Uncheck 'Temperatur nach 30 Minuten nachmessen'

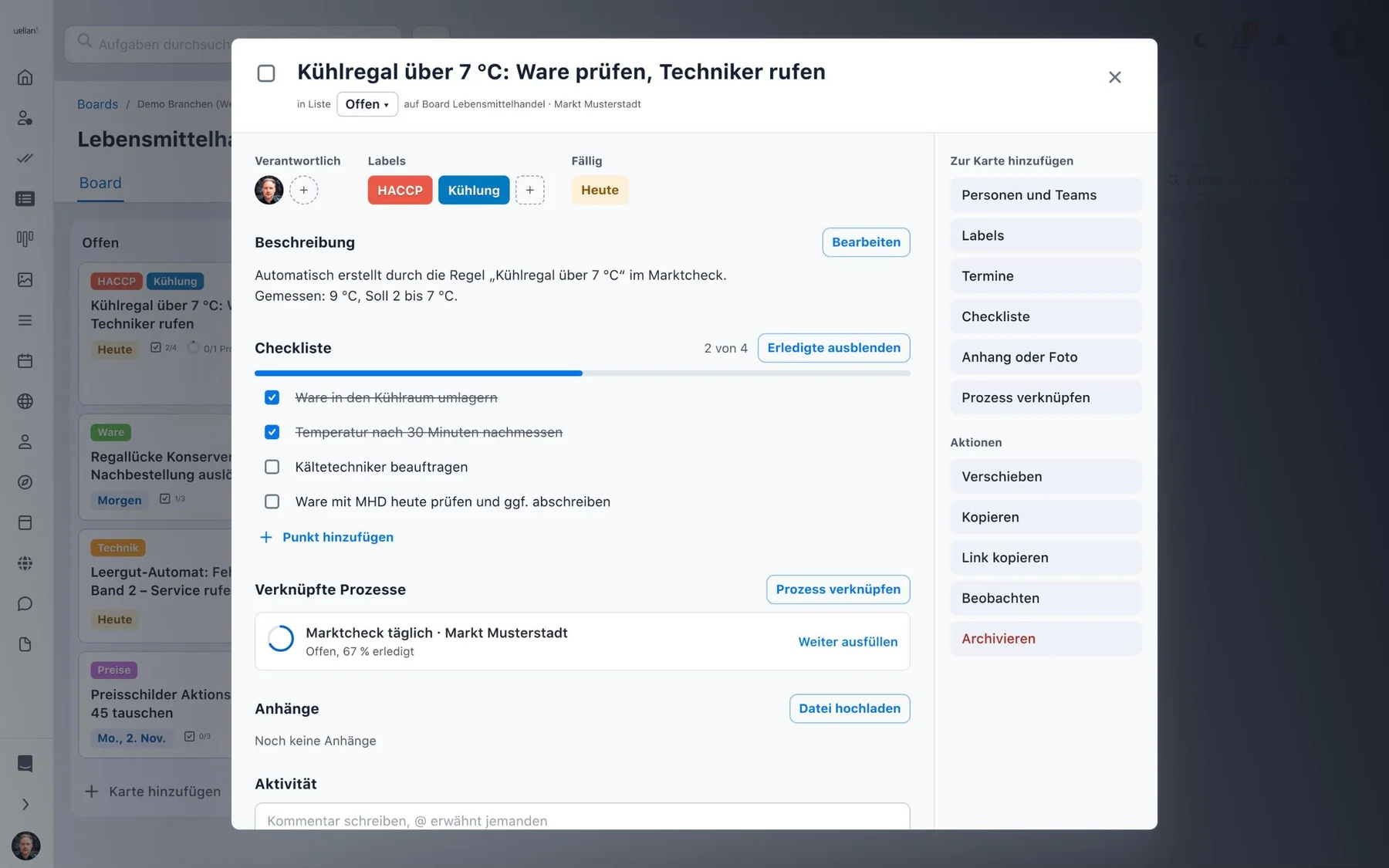[272, 432]
